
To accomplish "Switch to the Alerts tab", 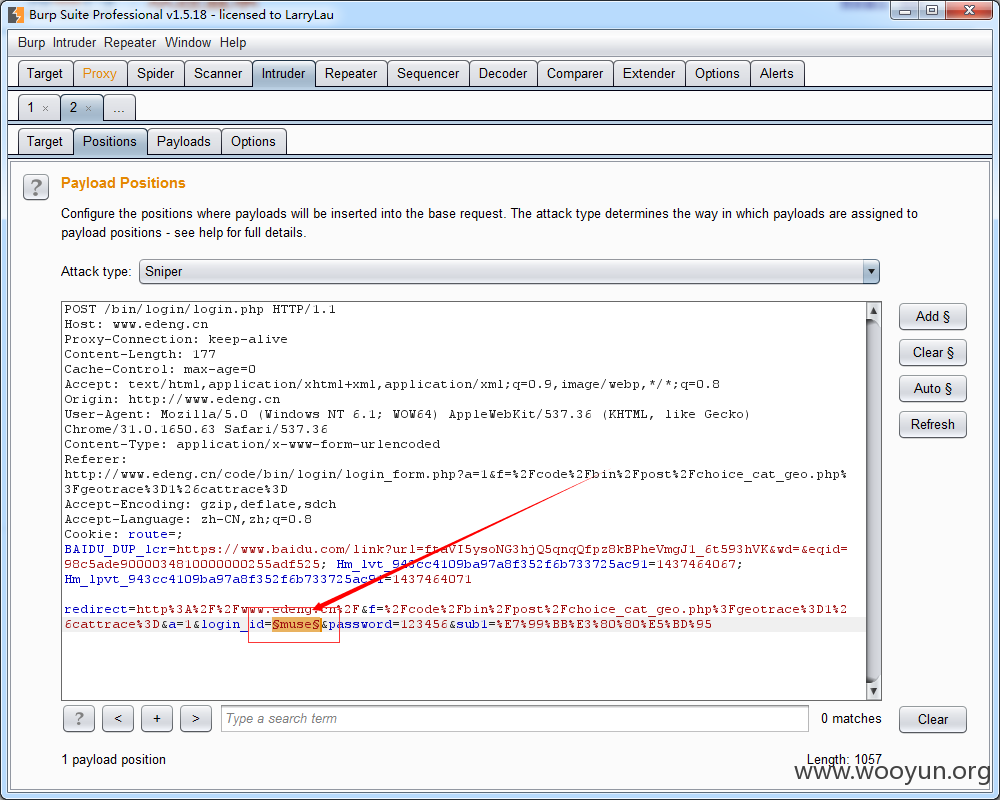I will tap(777, 73).
